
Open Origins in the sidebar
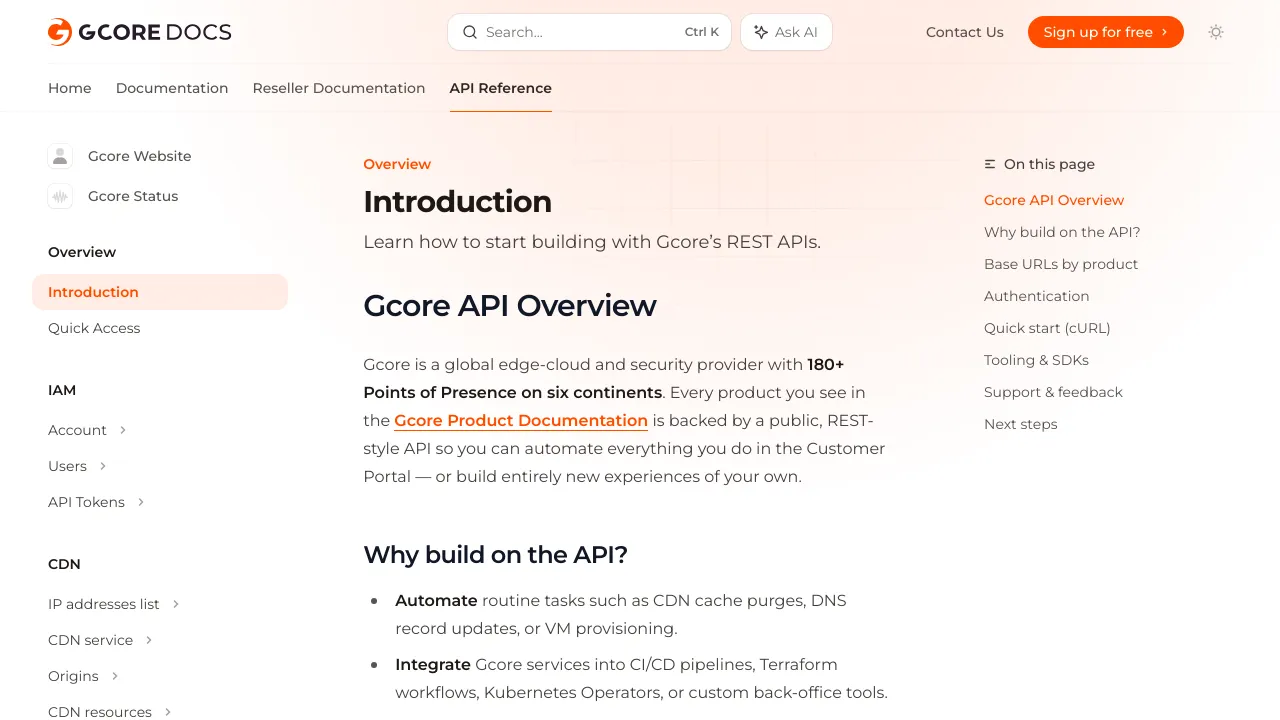[73, 676]
